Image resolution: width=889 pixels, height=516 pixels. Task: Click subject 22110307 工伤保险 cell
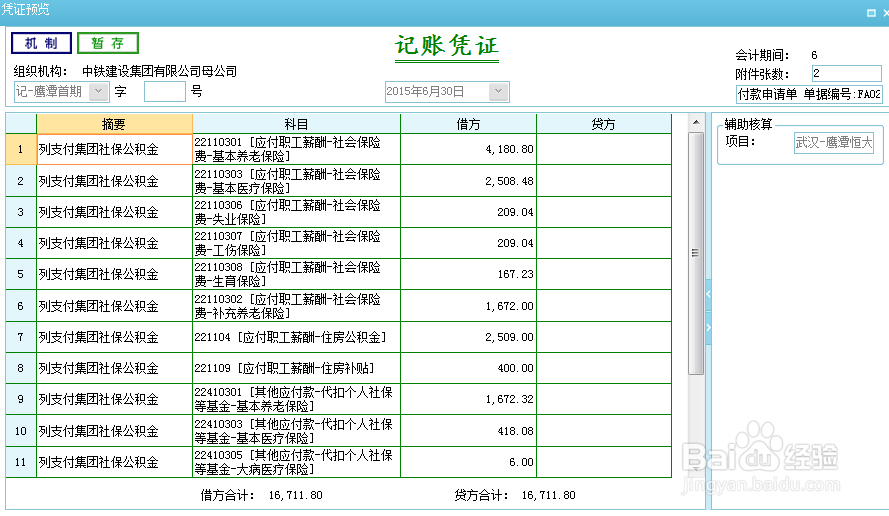(x=297, y=243)
